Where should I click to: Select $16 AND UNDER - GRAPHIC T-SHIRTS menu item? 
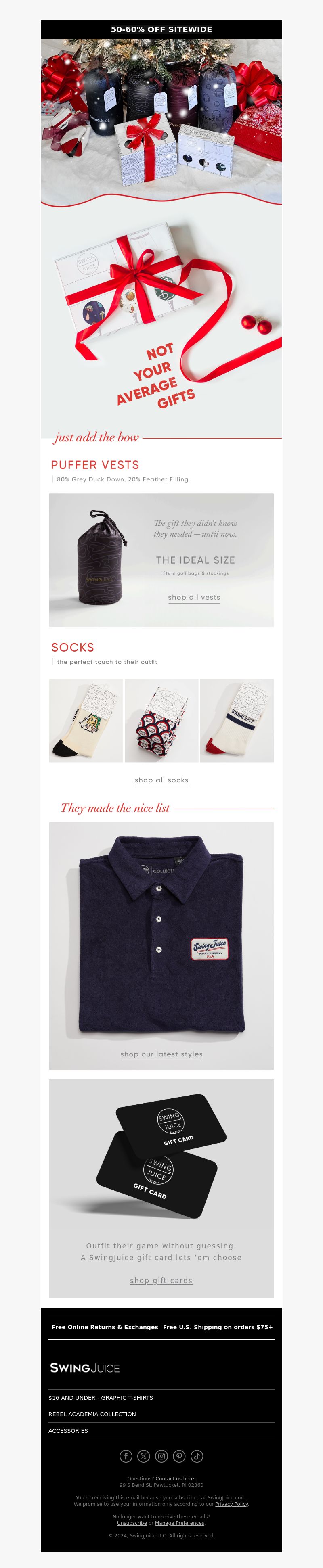(101, 1398)
